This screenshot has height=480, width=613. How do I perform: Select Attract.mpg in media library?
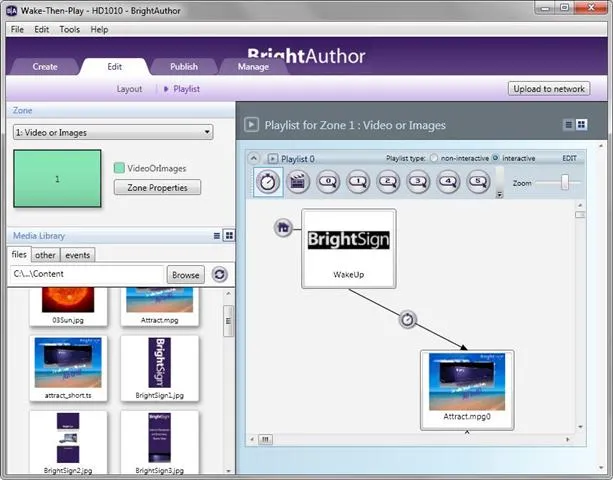(160, 306)
